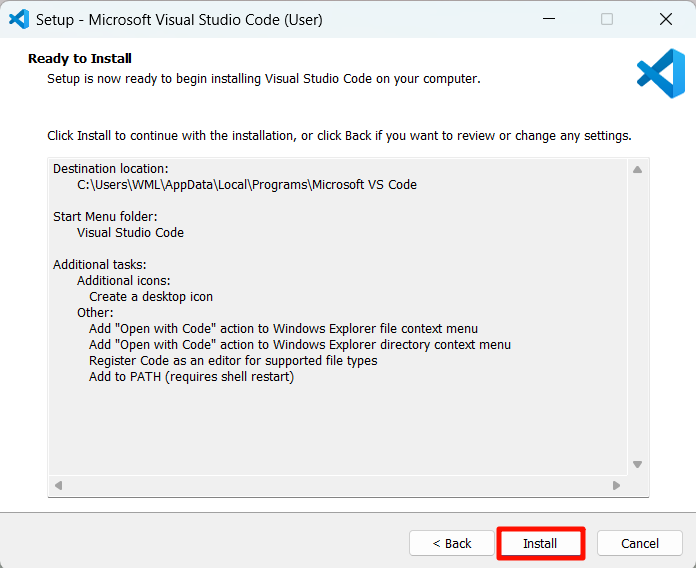Click left arrow of horizontal scrollbar
Screen dimensions: 696x568
click(x=58, y=486)
